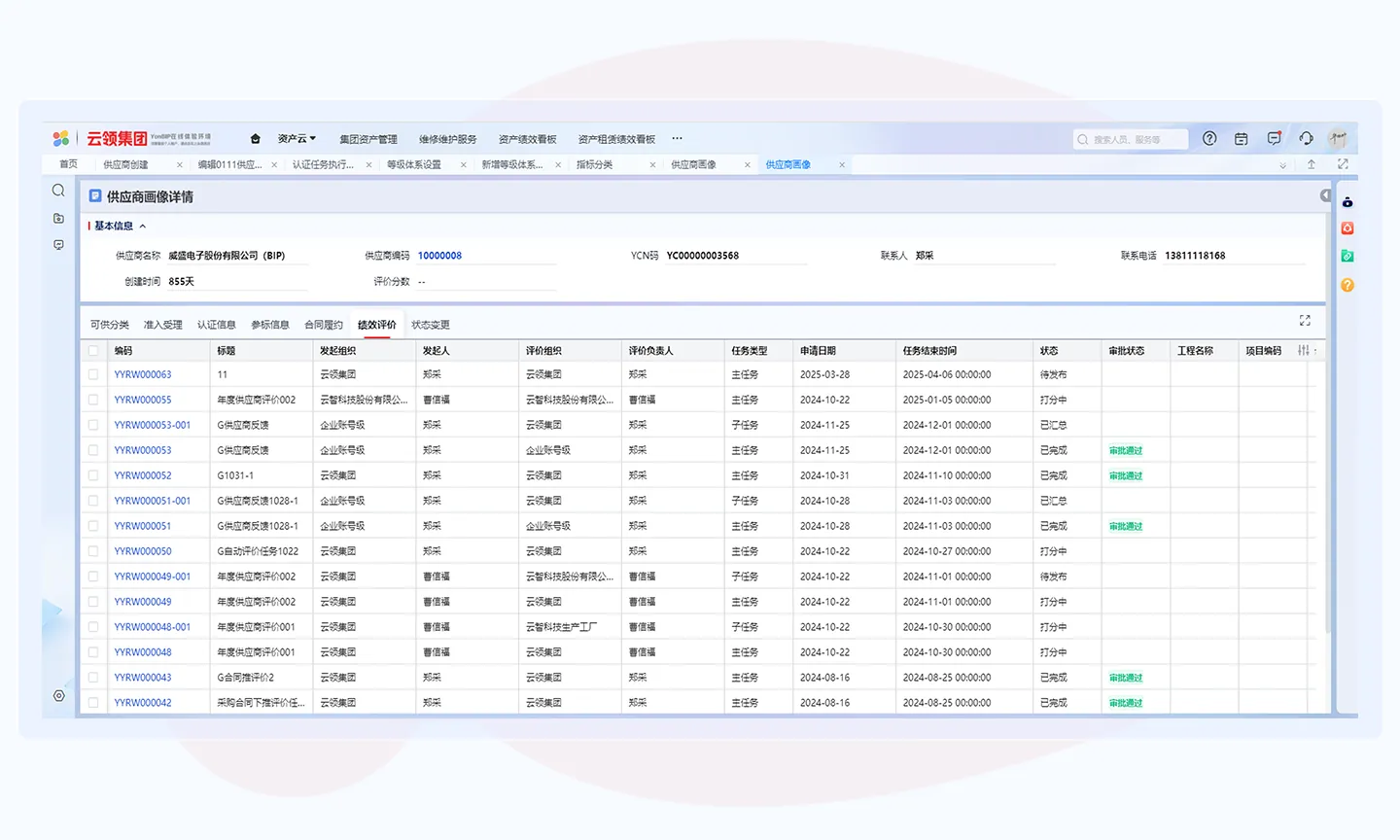The width and height of the screenshot is (1400, 840).
Task: Open the 状态变更 tab
Action: (431, 325)
